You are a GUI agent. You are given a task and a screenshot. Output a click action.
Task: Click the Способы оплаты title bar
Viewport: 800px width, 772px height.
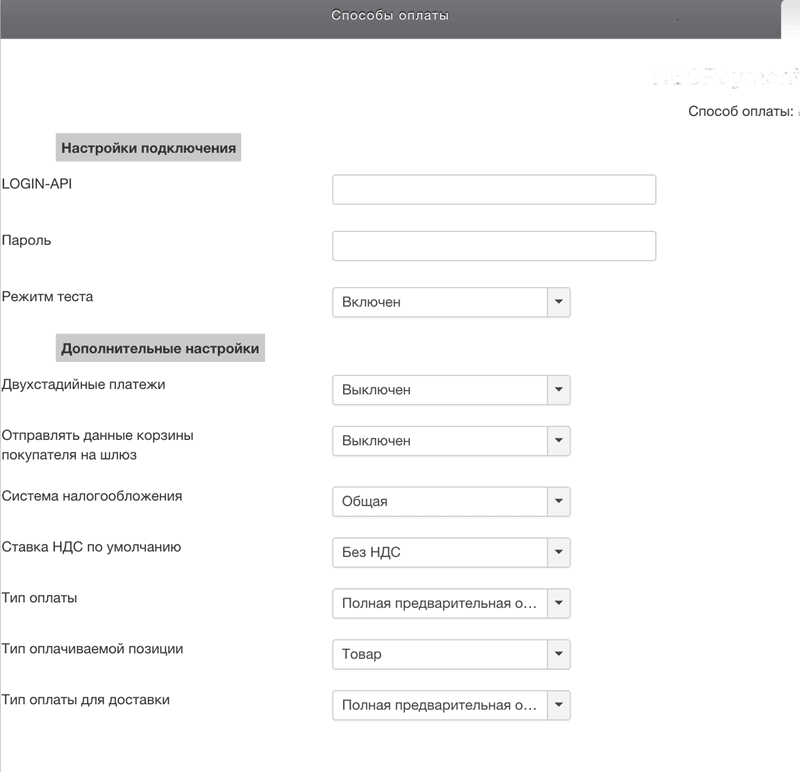pyautogui.click(x=390, y=15)
